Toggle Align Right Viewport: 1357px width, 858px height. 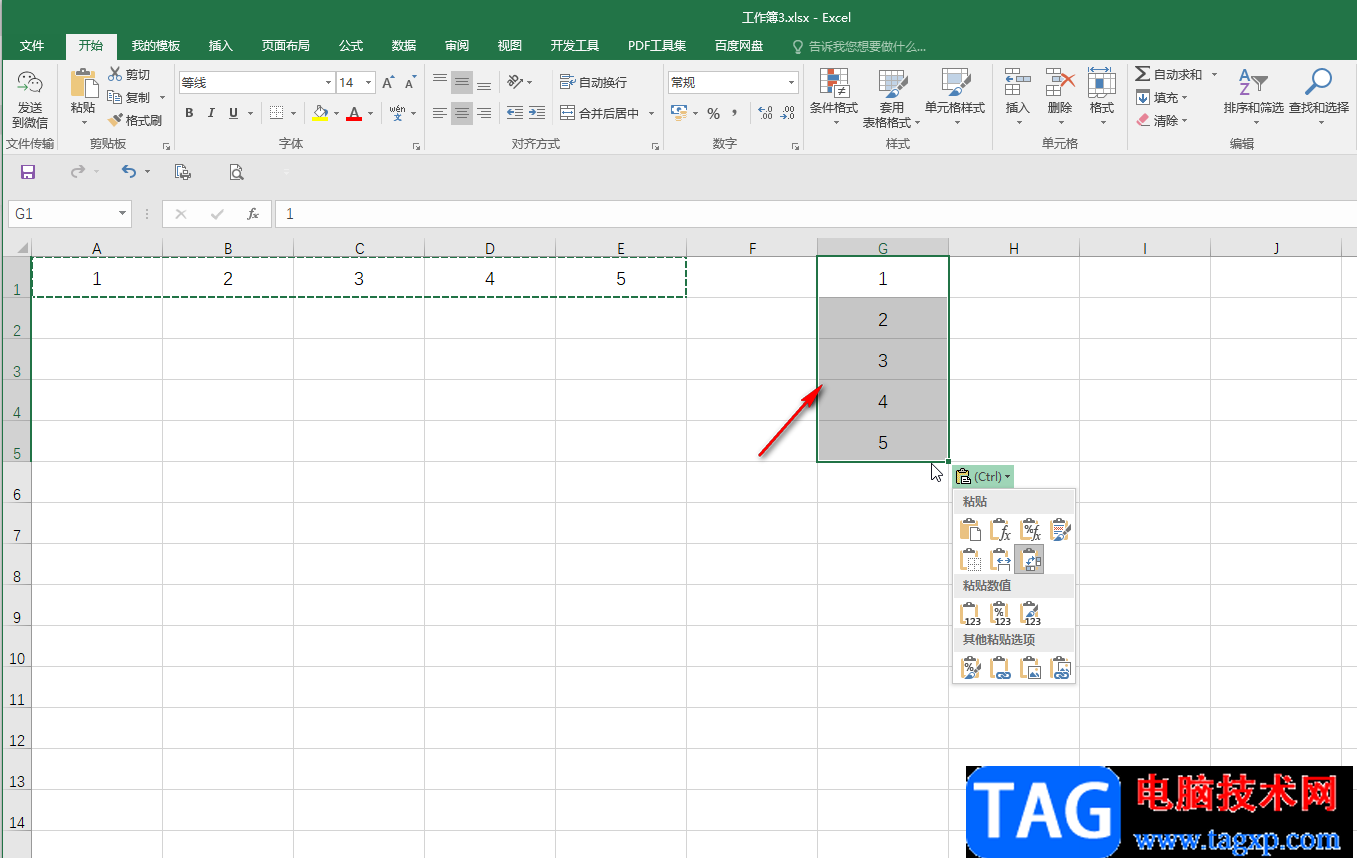click(484, 113)
